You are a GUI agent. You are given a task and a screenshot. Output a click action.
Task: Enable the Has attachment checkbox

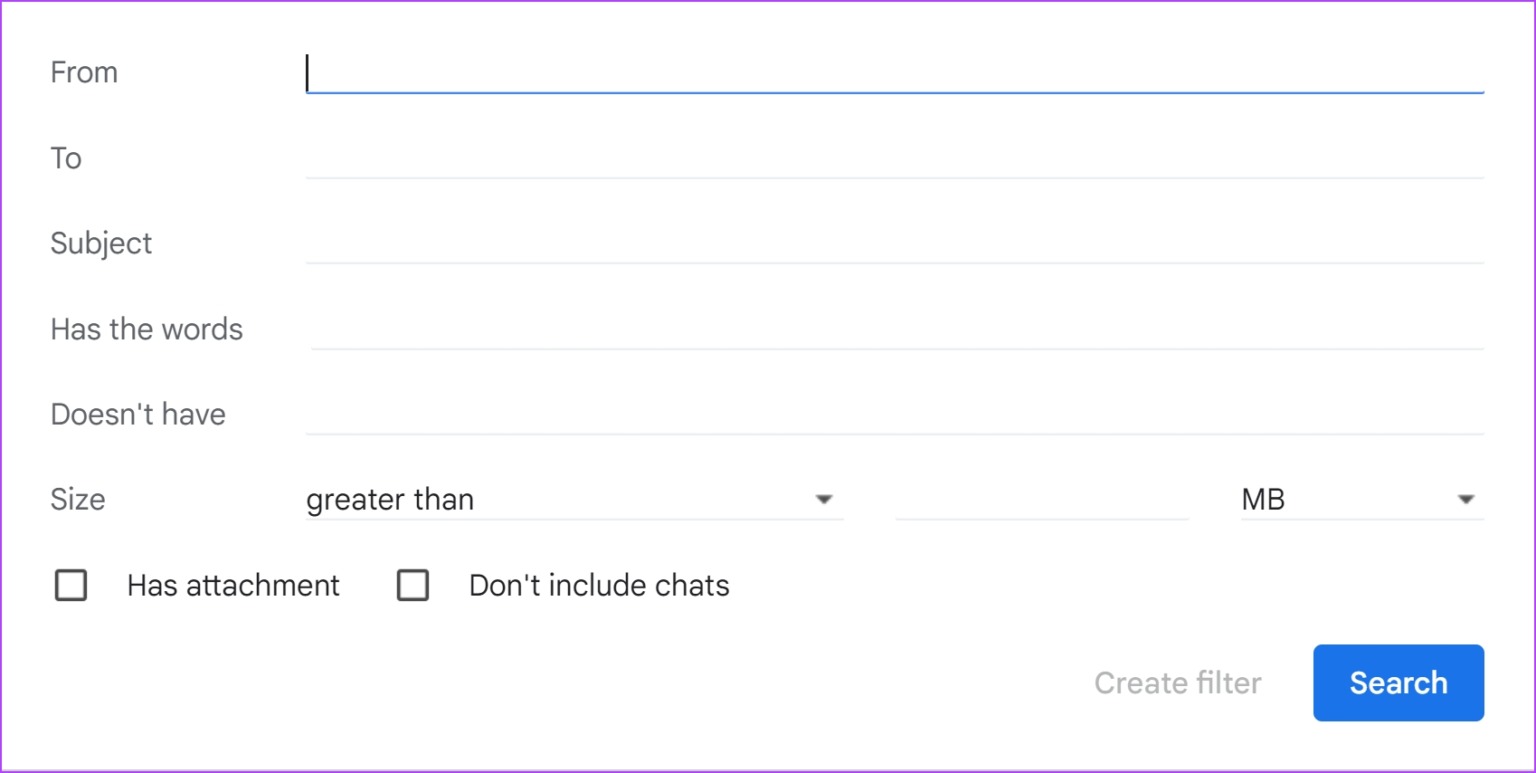pos(70,585)
